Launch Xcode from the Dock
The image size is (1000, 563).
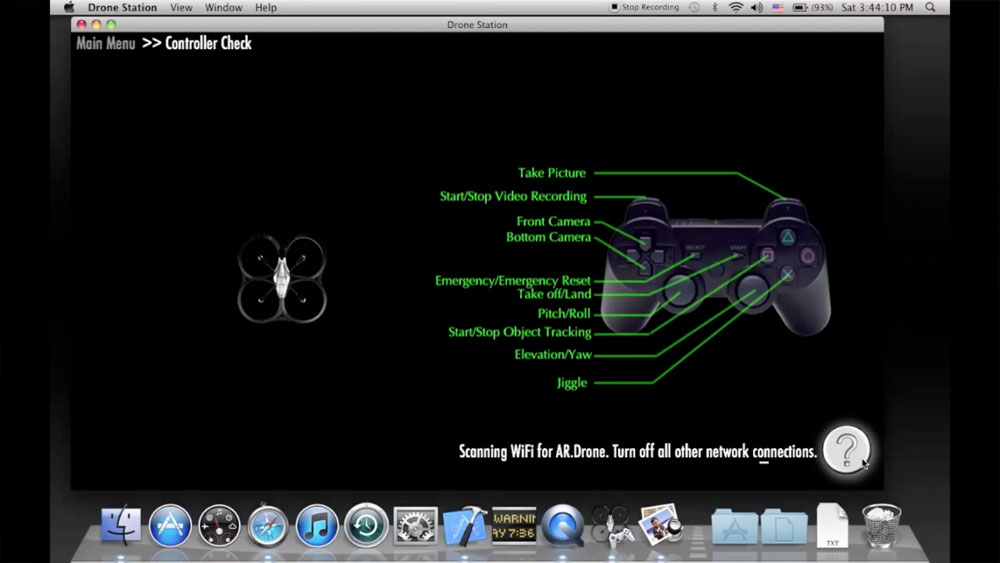click(x=465, y=525)
